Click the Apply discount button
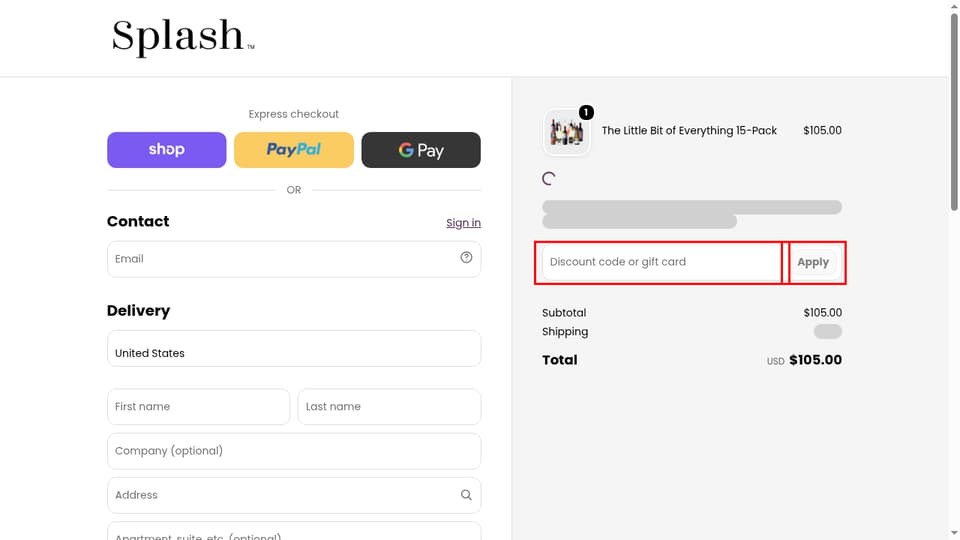This screenshot has height=540, width=960. pos(813,262)
